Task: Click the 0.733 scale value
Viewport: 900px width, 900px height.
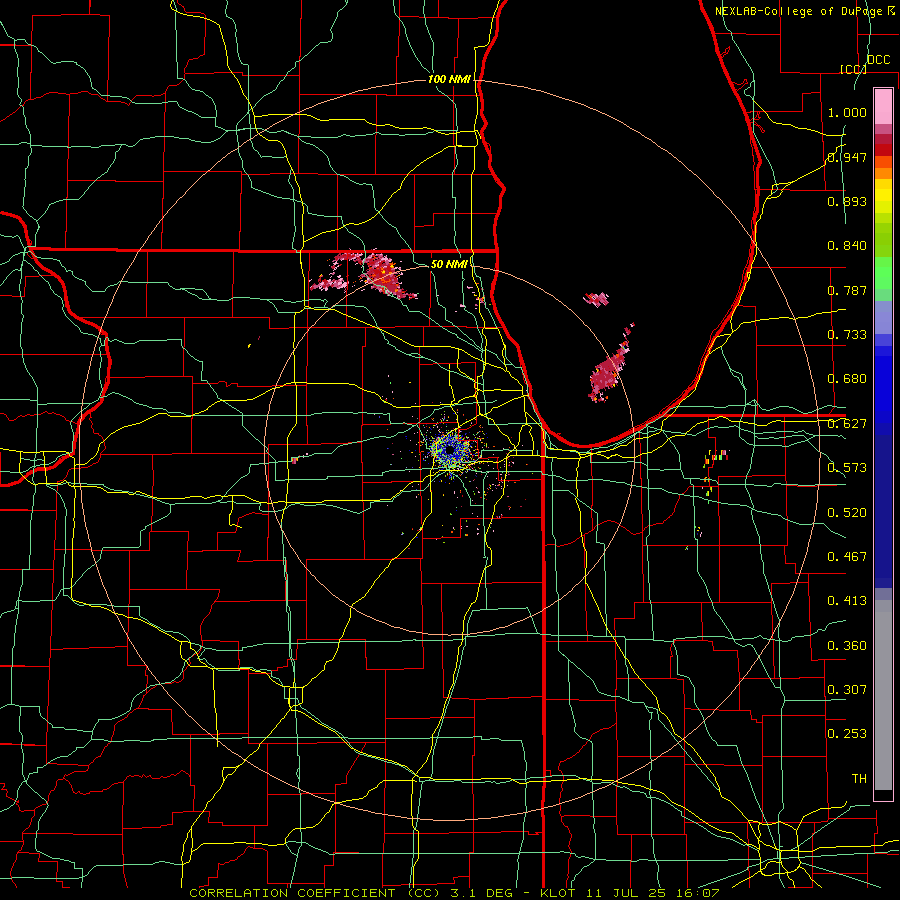Action: 847,335
